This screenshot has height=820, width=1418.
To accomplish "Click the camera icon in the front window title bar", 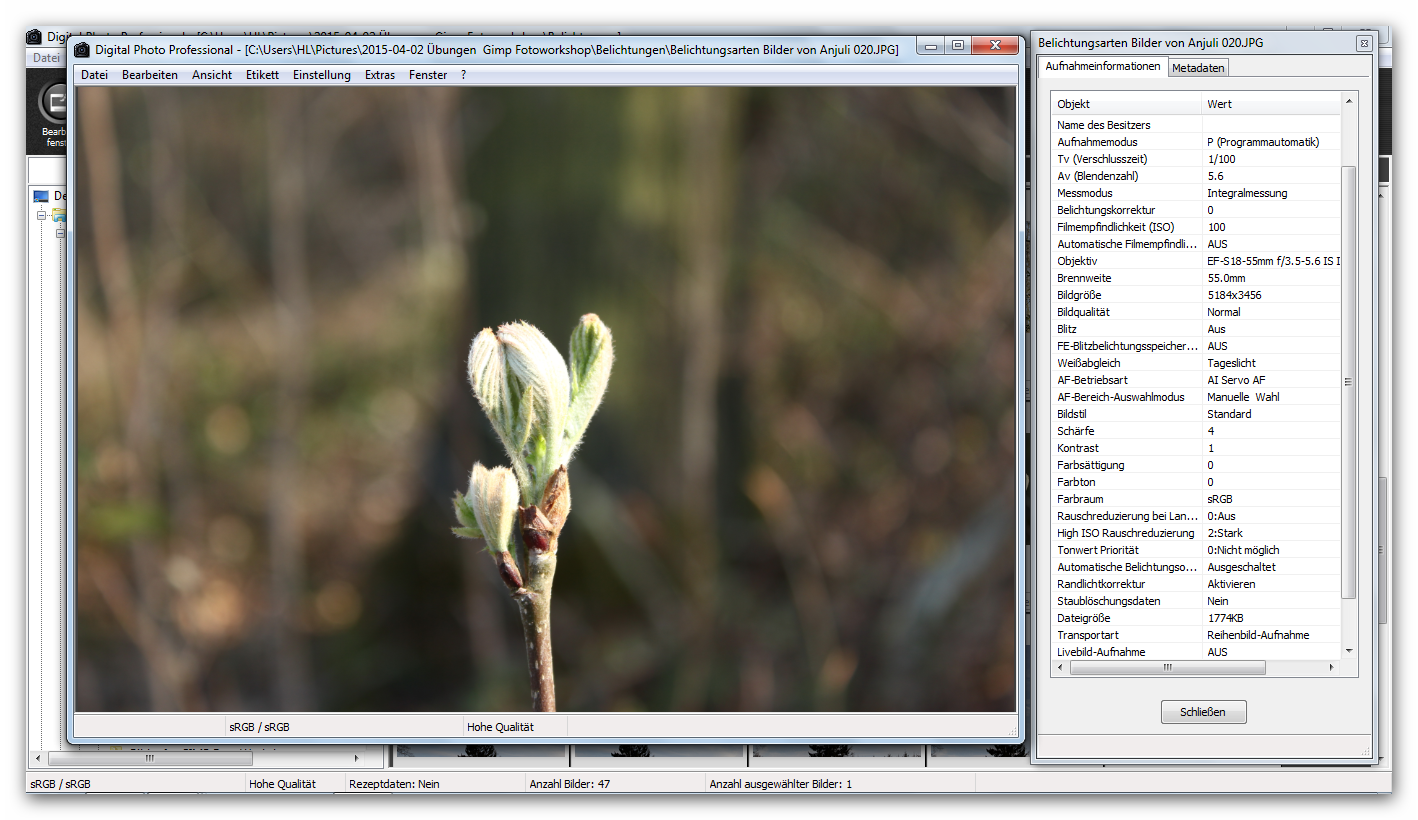I will coord(82,49).
